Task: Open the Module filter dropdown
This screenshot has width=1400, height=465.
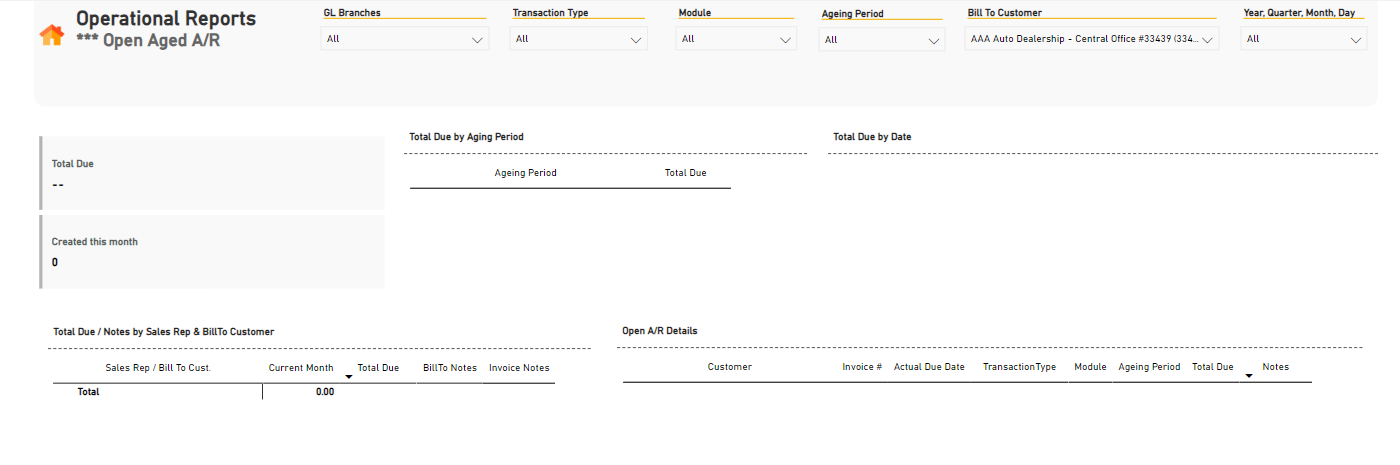Action: (x=737, y=39)
